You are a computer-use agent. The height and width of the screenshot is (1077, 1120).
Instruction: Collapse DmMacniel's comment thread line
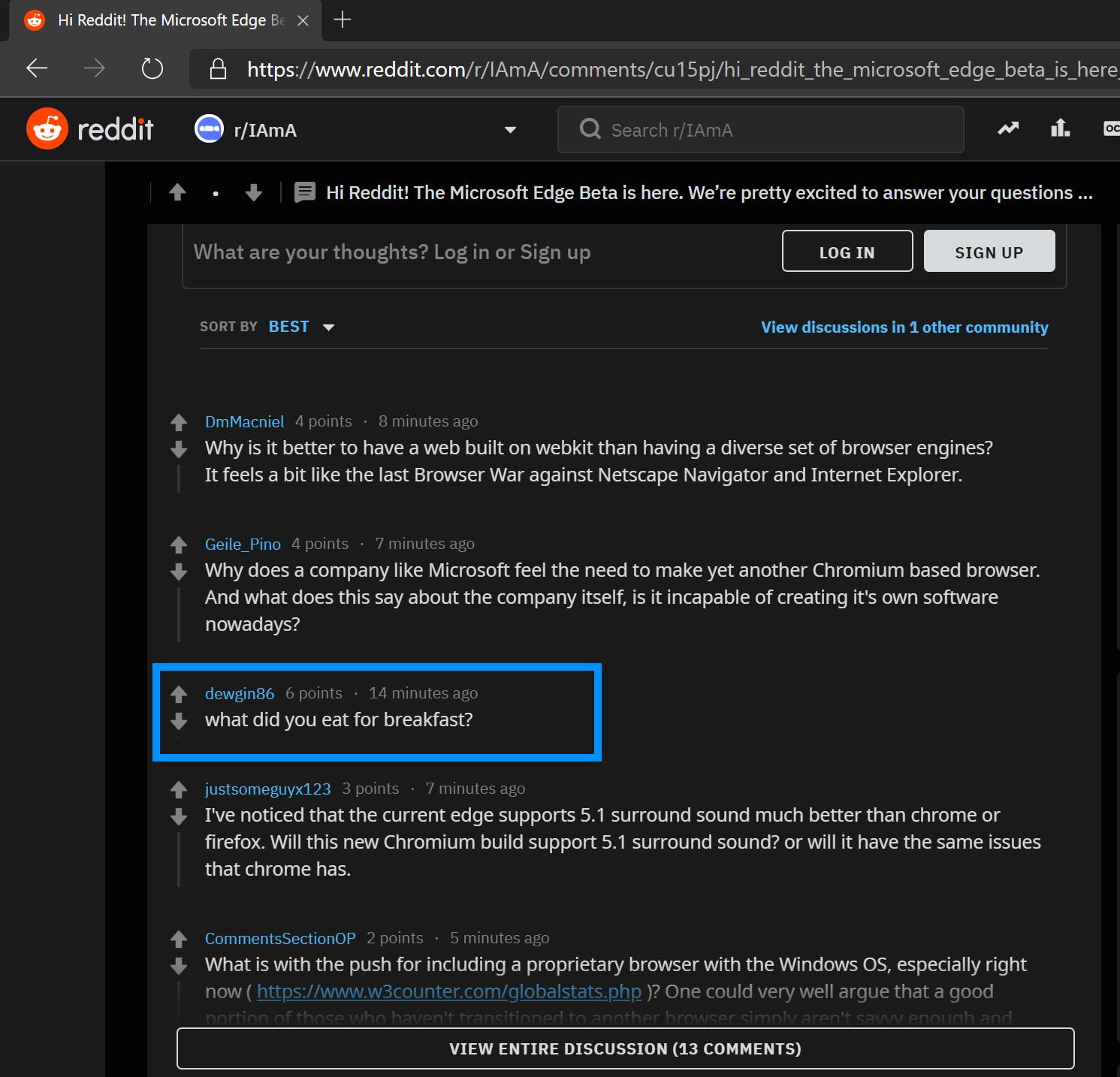(x=178, y=479)
